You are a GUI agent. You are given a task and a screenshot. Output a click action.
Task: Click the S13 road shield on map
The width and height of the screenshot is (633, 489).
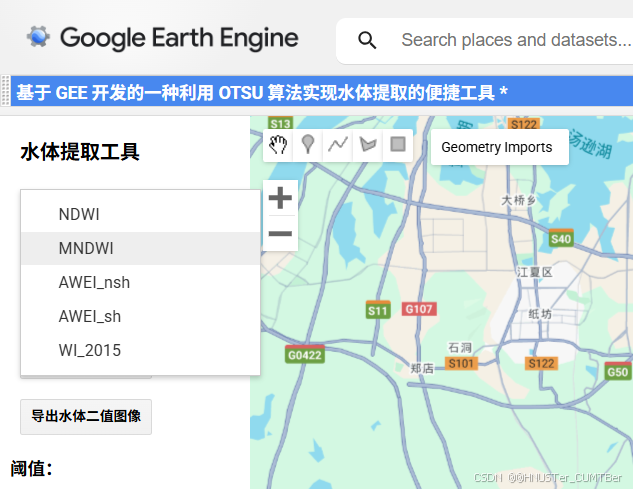click(x=280, y=123)
